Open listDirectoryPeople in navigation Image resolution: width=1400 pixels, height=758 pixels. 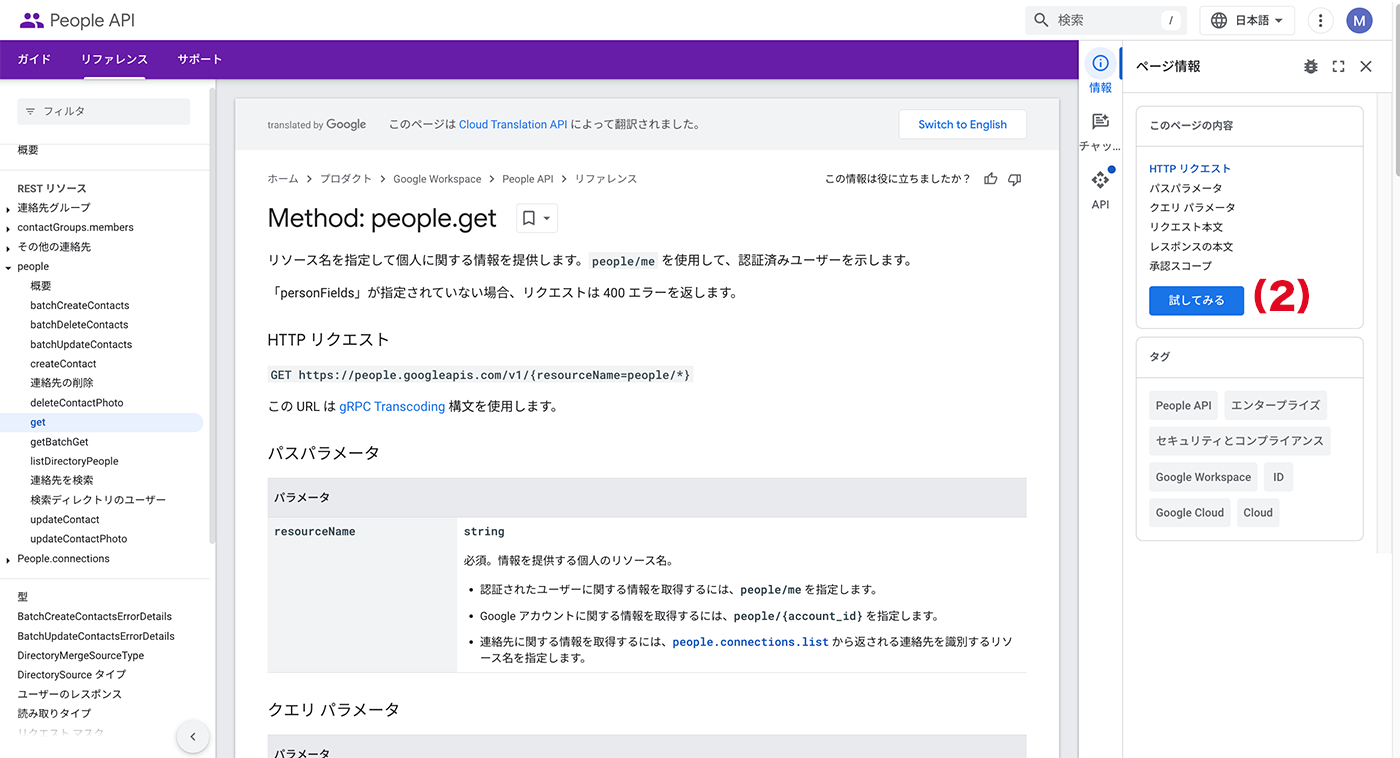click(x=74, y=462)
